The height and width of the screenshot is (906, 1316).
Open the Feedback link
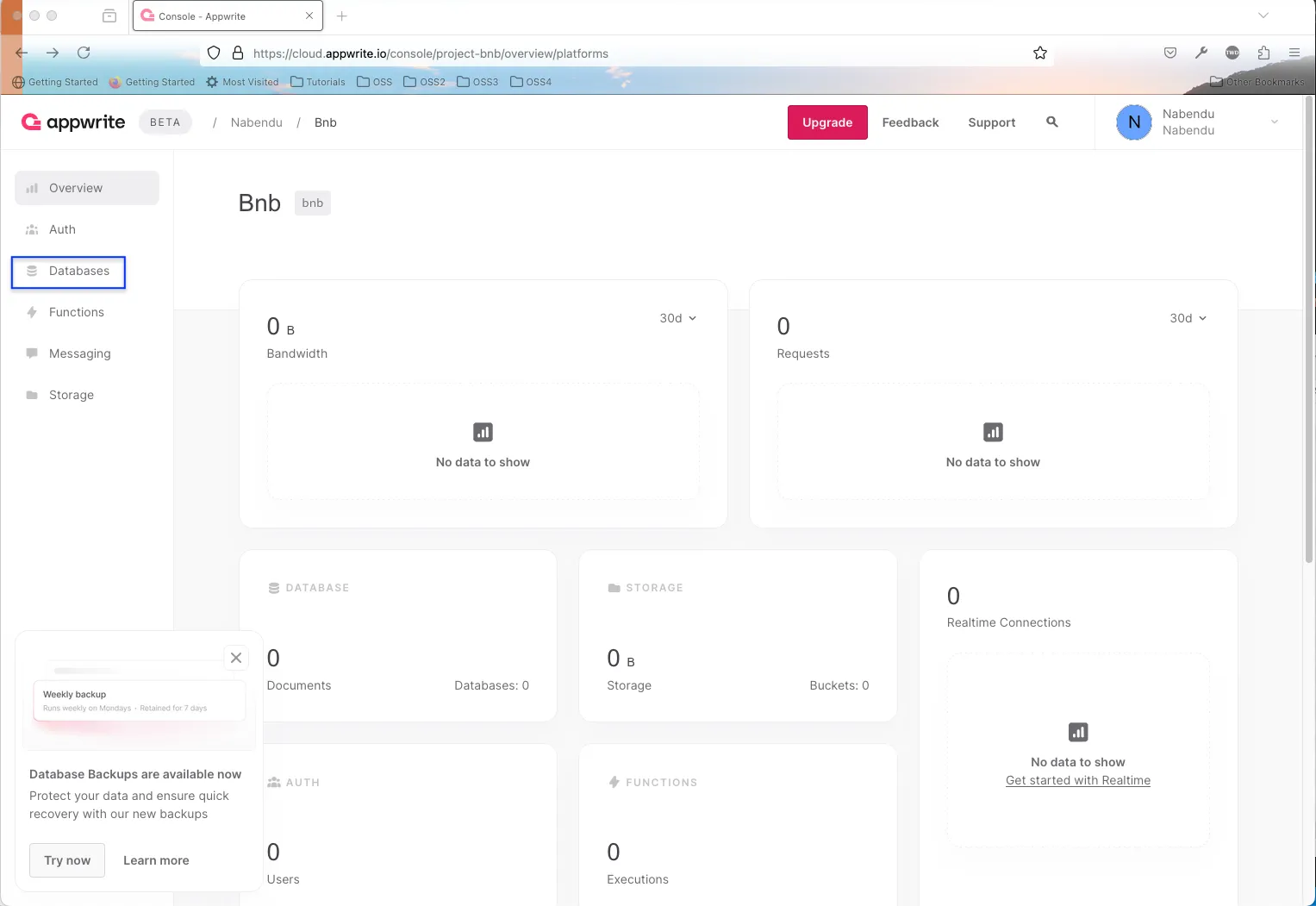[x=910, y=122]
